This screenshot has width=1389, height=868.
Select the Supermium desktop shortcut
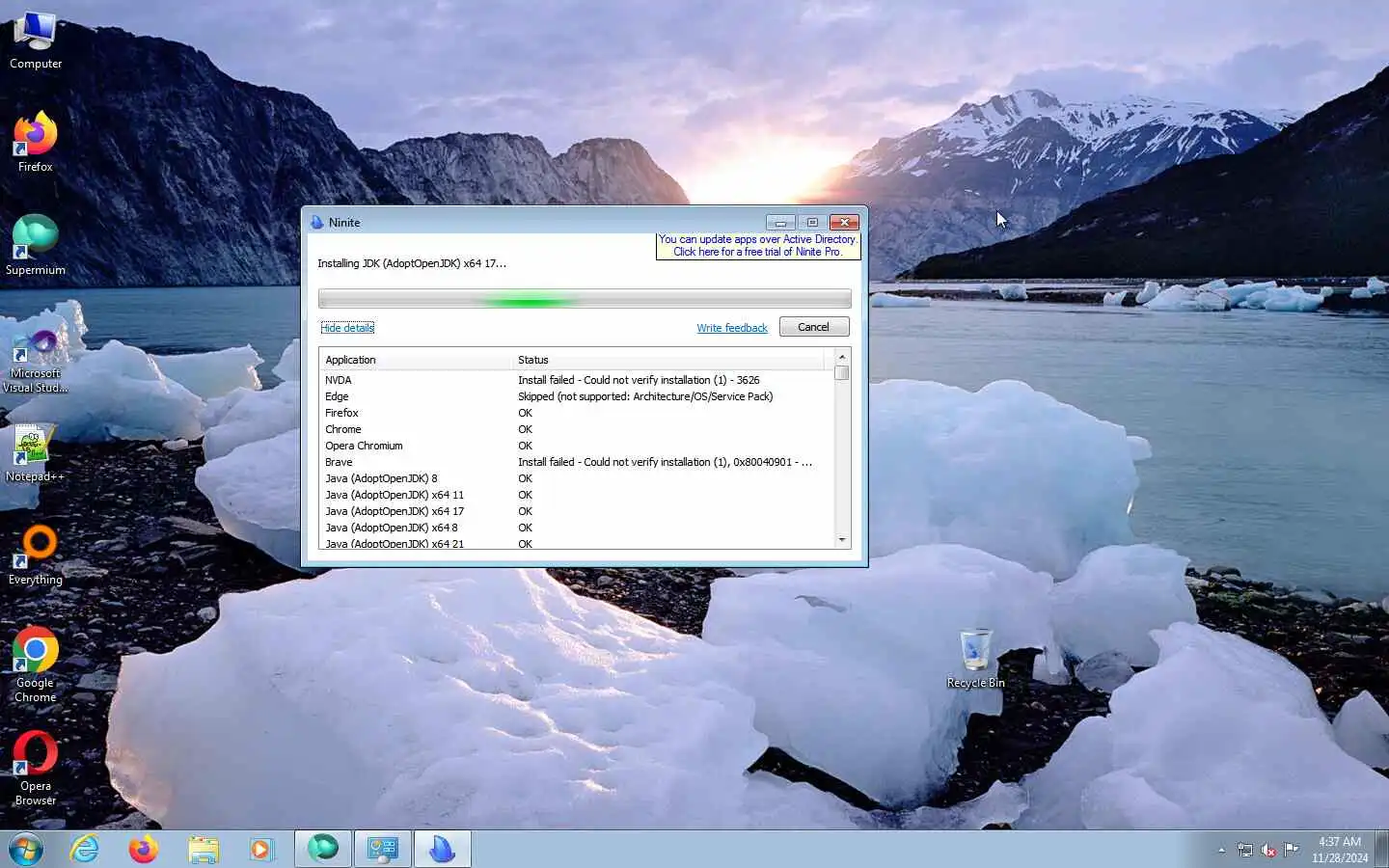coord(36,246)
